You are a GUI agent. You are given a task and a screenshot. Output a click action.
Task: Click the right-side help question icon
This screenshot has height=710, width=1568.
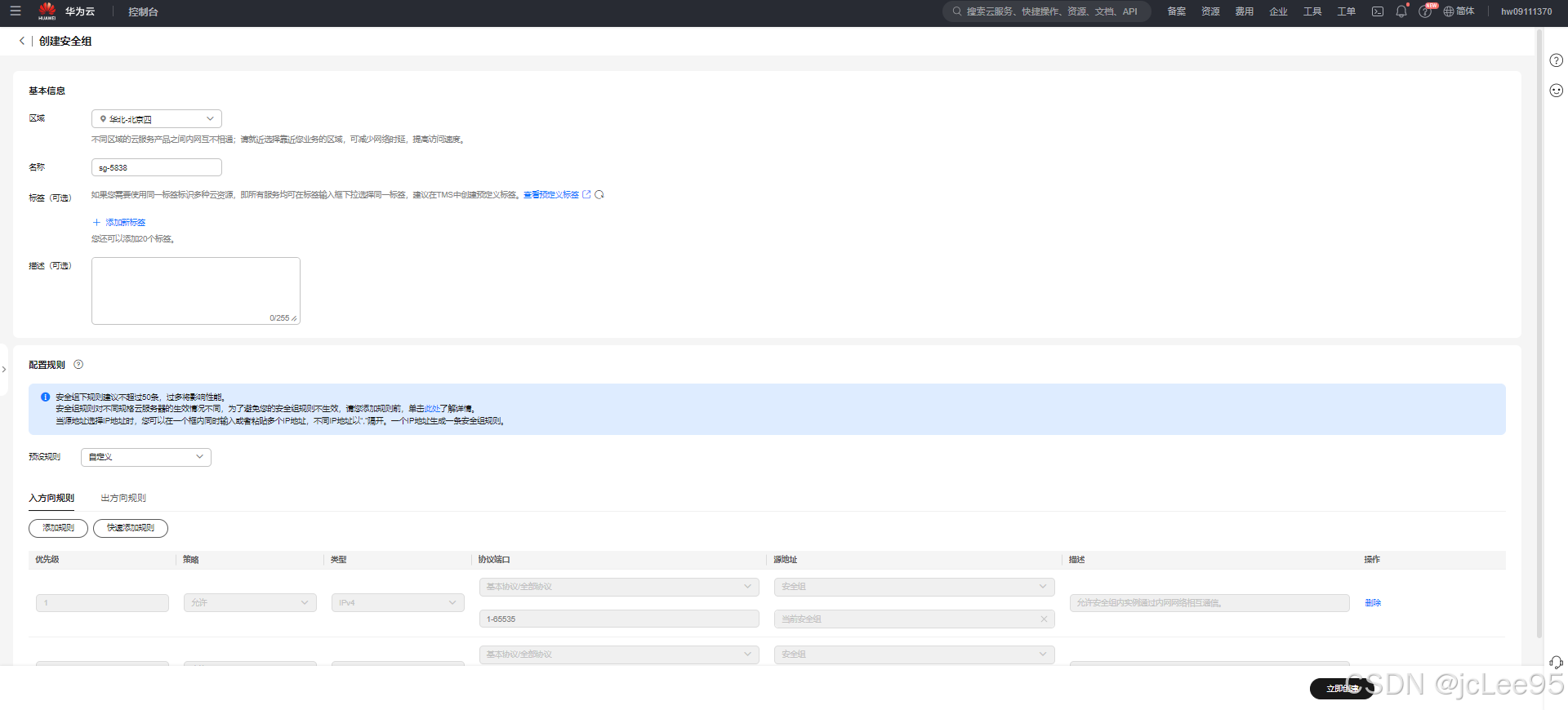coord(1557,60)
